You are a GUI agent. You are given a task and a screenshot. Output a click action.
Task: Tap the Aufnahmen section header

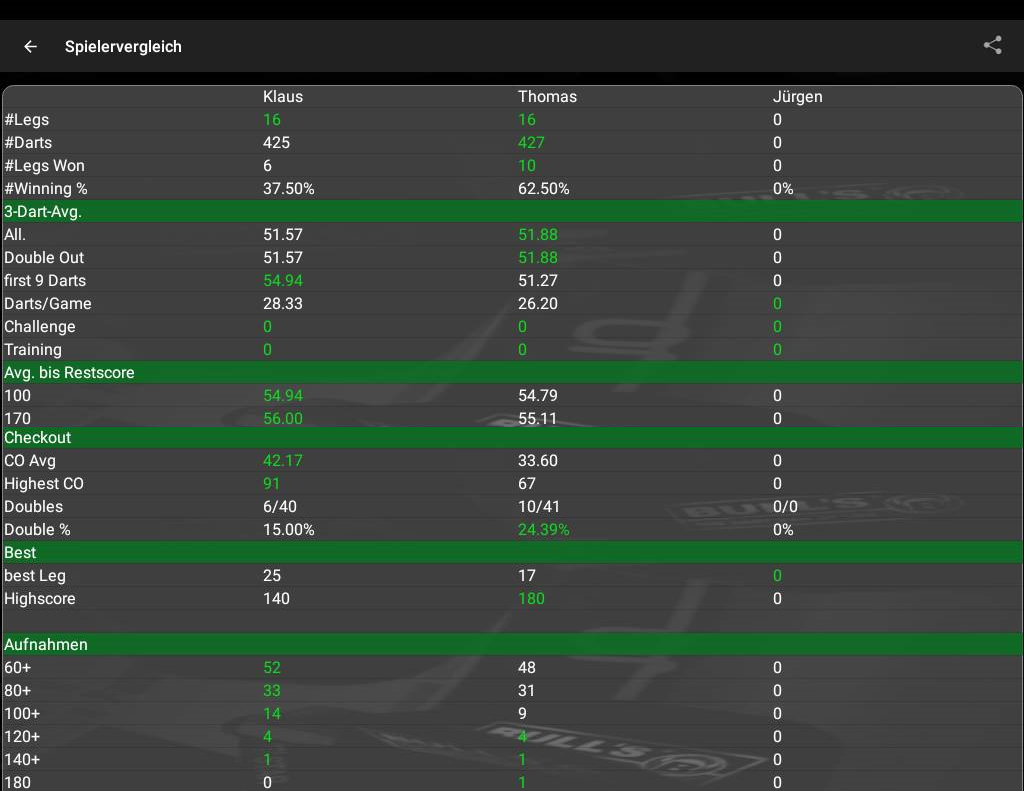(x=46, y=645)
